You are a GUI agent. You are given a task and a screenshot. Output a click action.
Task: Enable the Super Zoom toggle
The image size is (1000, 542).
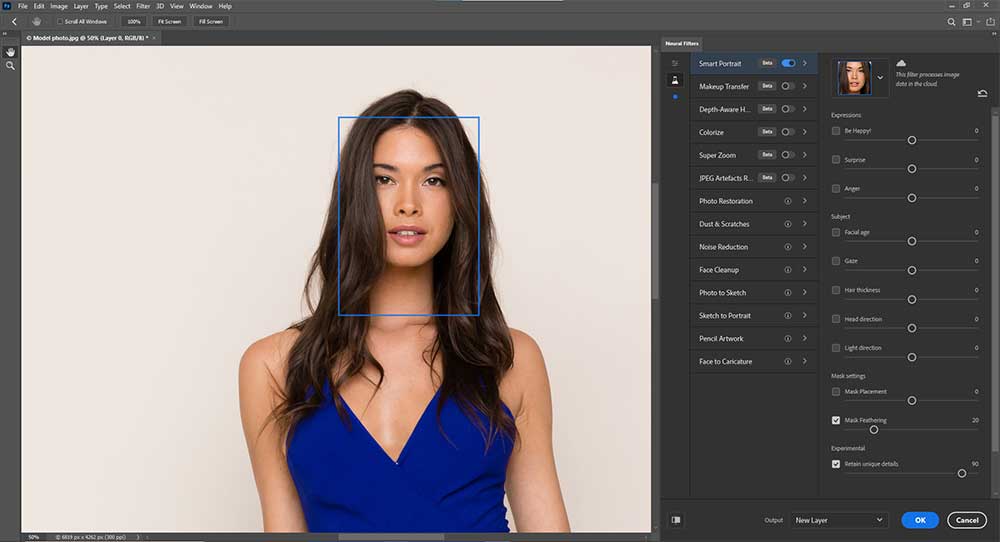click(788, 155)
